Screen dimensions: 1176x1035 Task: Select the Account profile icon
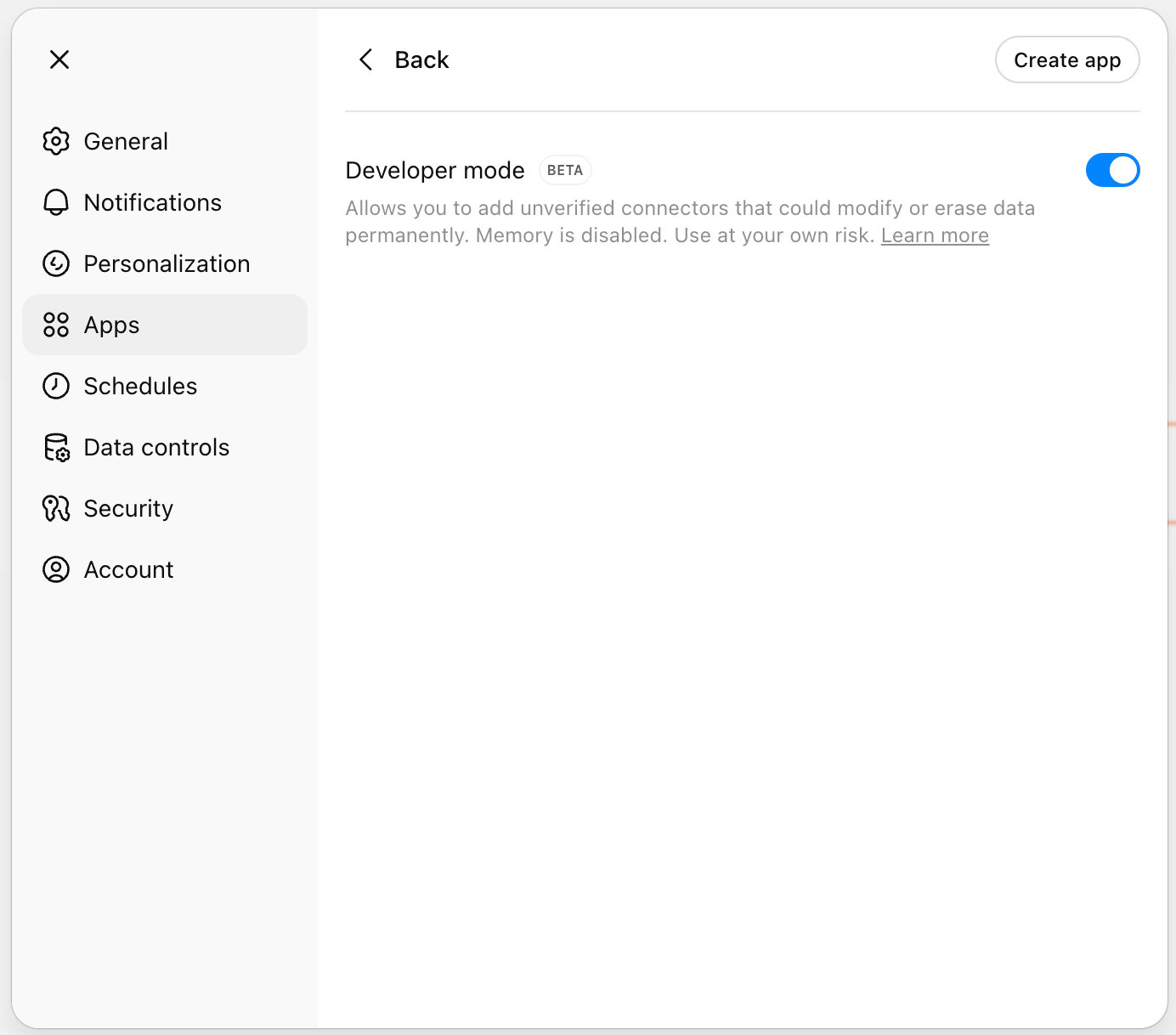pyautogui.click(x=56, y=569)
